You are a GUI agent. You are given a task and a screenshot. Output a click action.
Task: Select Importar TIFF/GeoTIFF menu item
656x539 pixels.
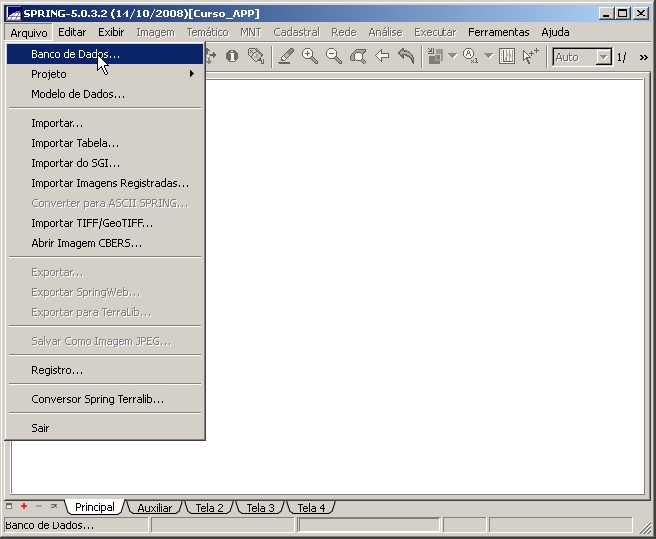pyautogui.click(x=92, y=223)
